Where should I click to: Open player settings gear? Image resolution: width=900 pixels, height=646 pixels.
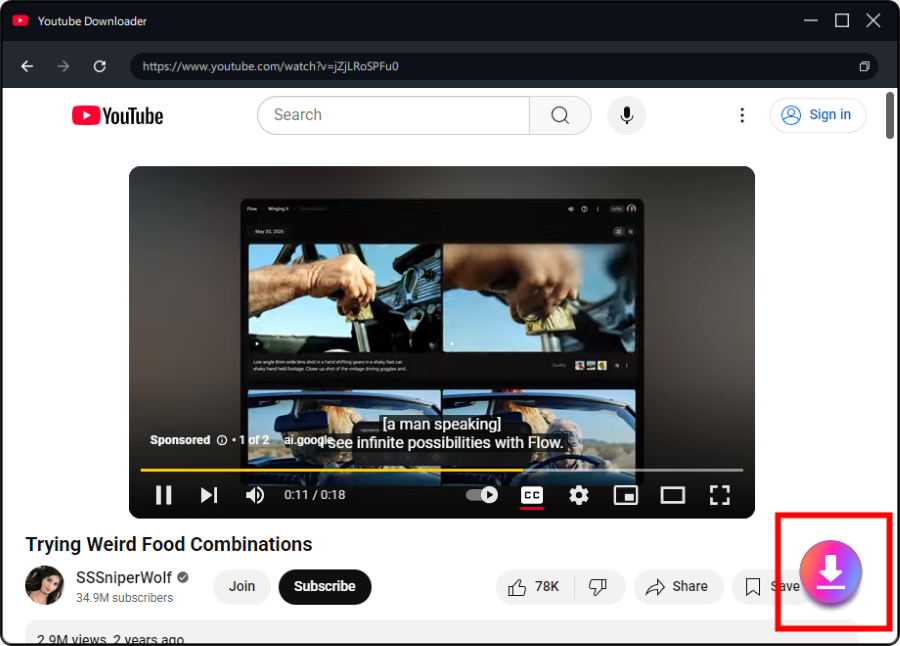tap(579, 495)
